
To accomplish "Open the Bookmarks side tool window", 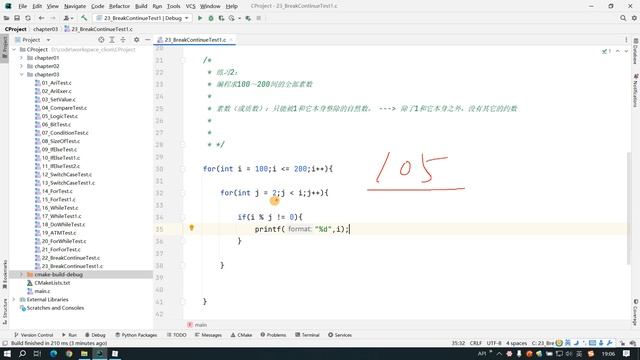I will click(4, 274).
